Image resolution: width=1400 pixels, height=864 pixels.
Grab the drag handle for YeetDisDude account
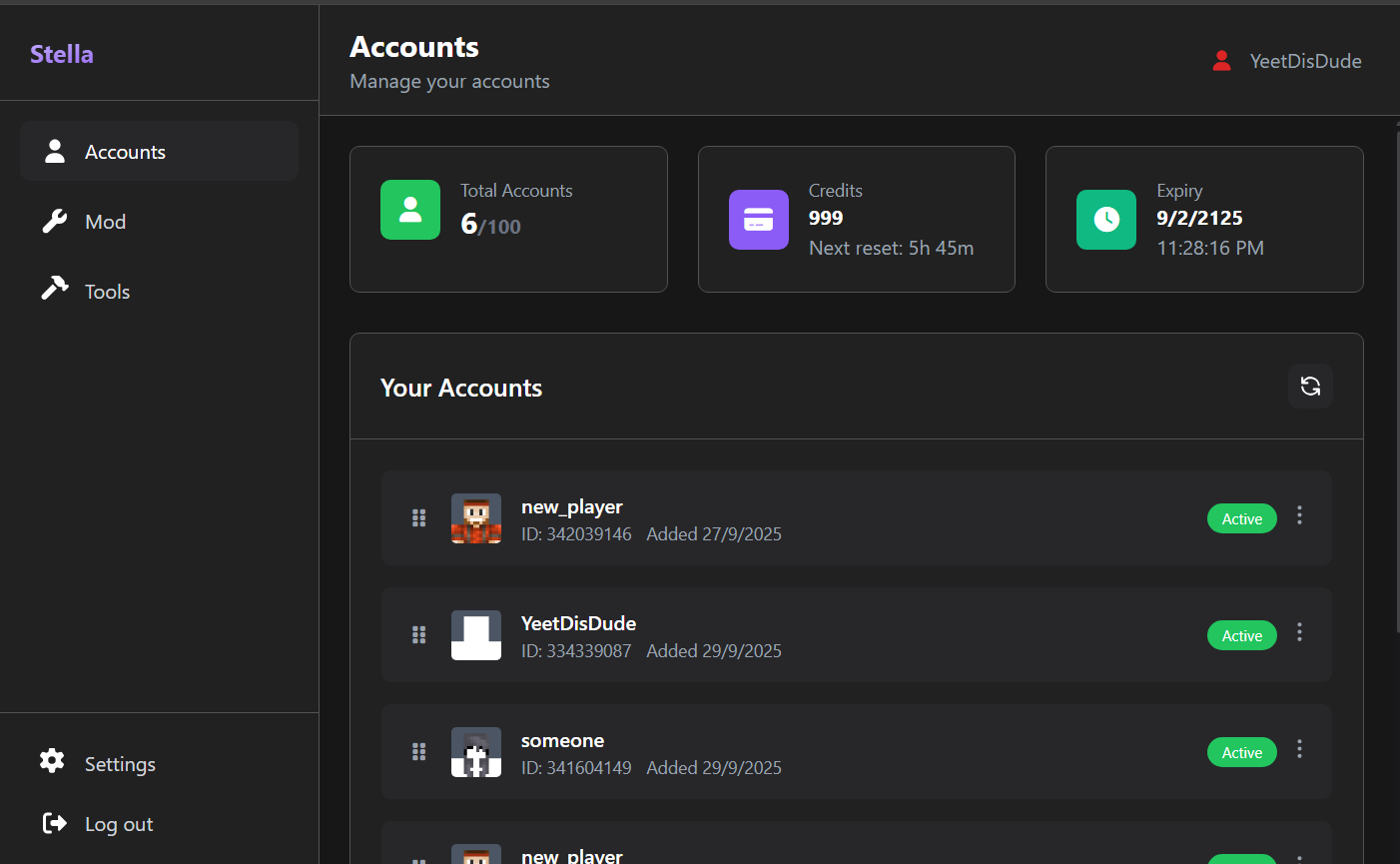coord(419,635)
